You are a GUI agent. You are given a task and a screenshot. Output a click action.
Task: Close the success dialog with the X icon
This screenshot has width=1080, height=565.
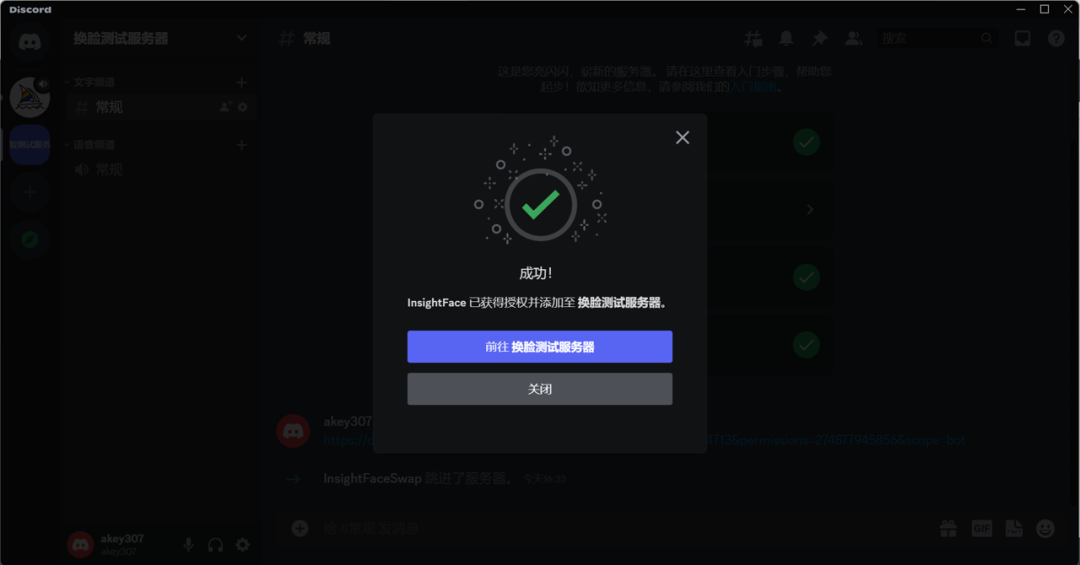click(683, 138)
